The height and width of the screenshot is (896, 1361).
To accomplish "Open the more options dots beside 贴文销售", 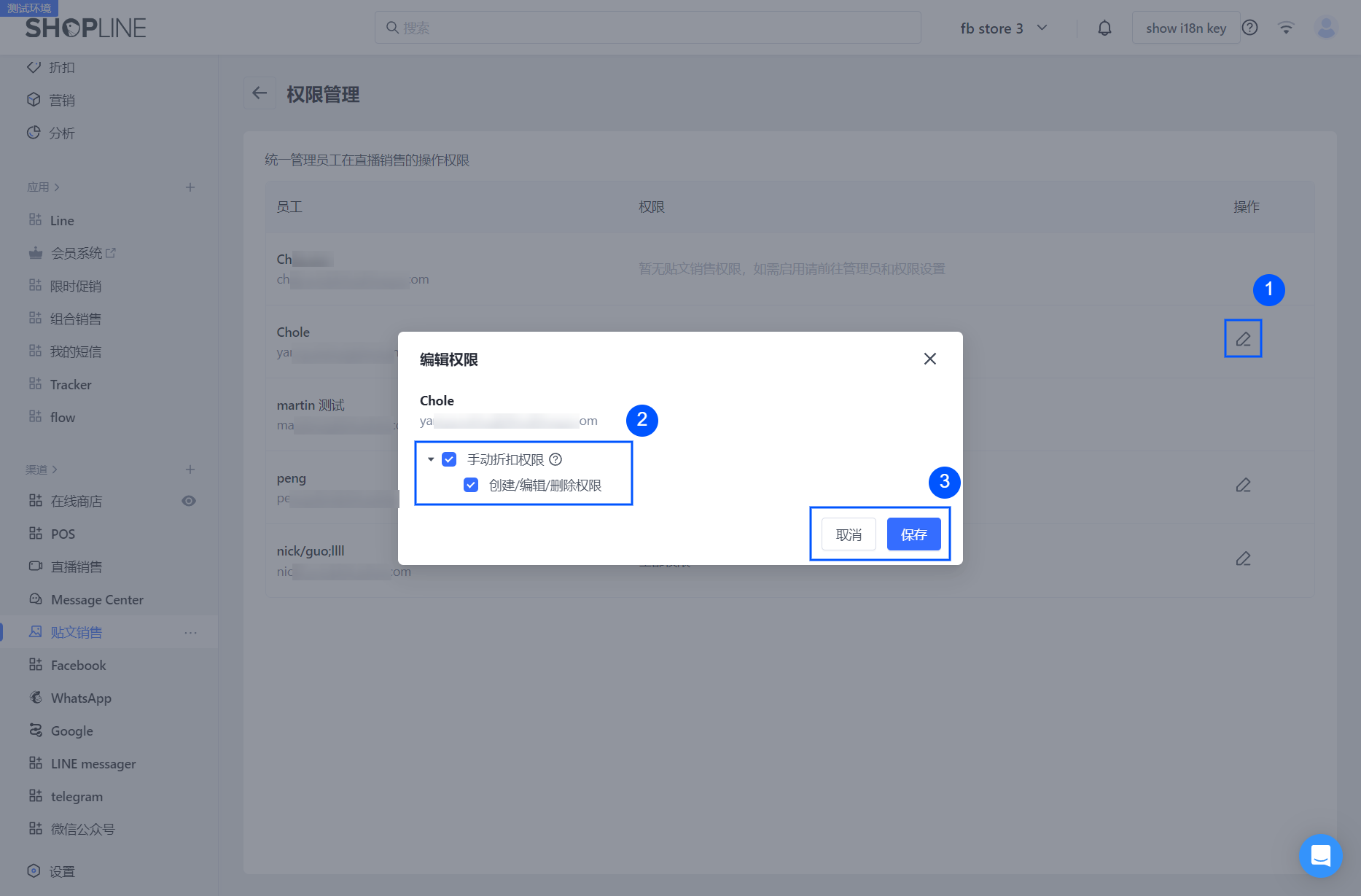I will pos(190,633).
